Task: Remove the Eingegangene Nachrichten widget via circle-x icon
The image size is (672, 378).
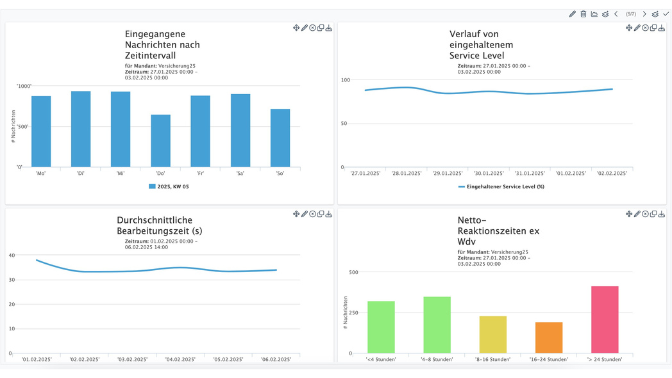Action: point(312,28)
